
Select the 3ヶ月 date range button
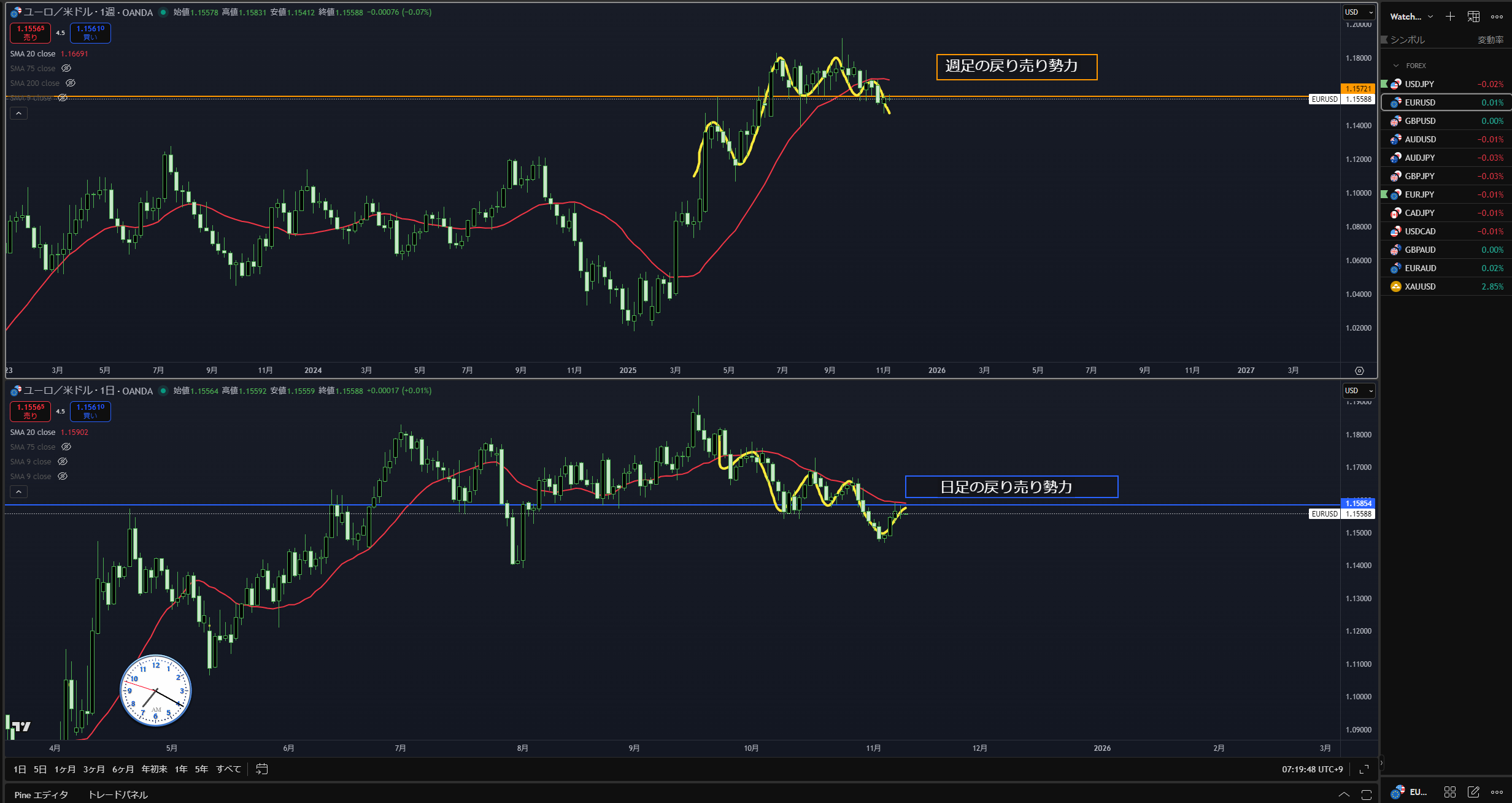coord(93,769)
